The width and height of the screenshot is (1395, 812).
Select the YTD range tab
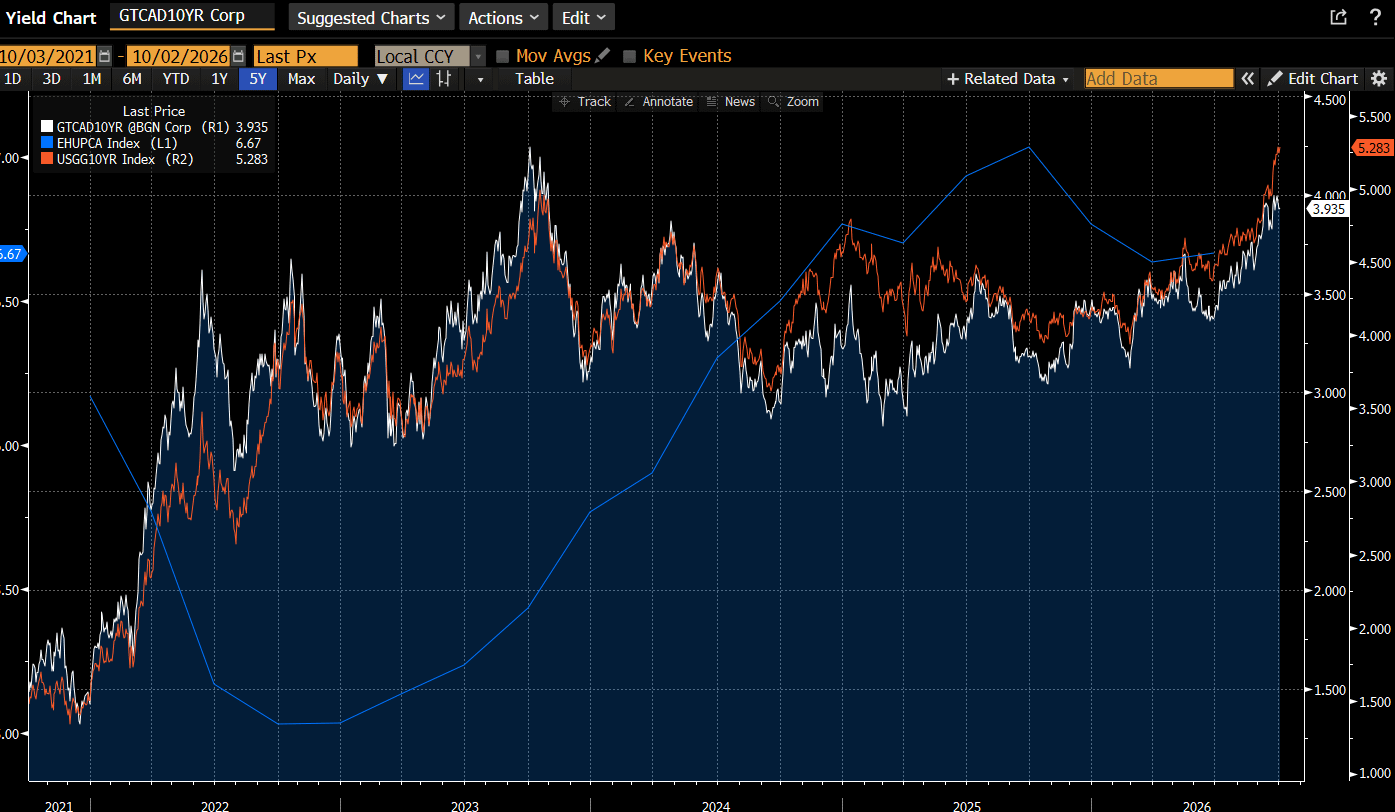pyautogui.click(x=176, y=79)
